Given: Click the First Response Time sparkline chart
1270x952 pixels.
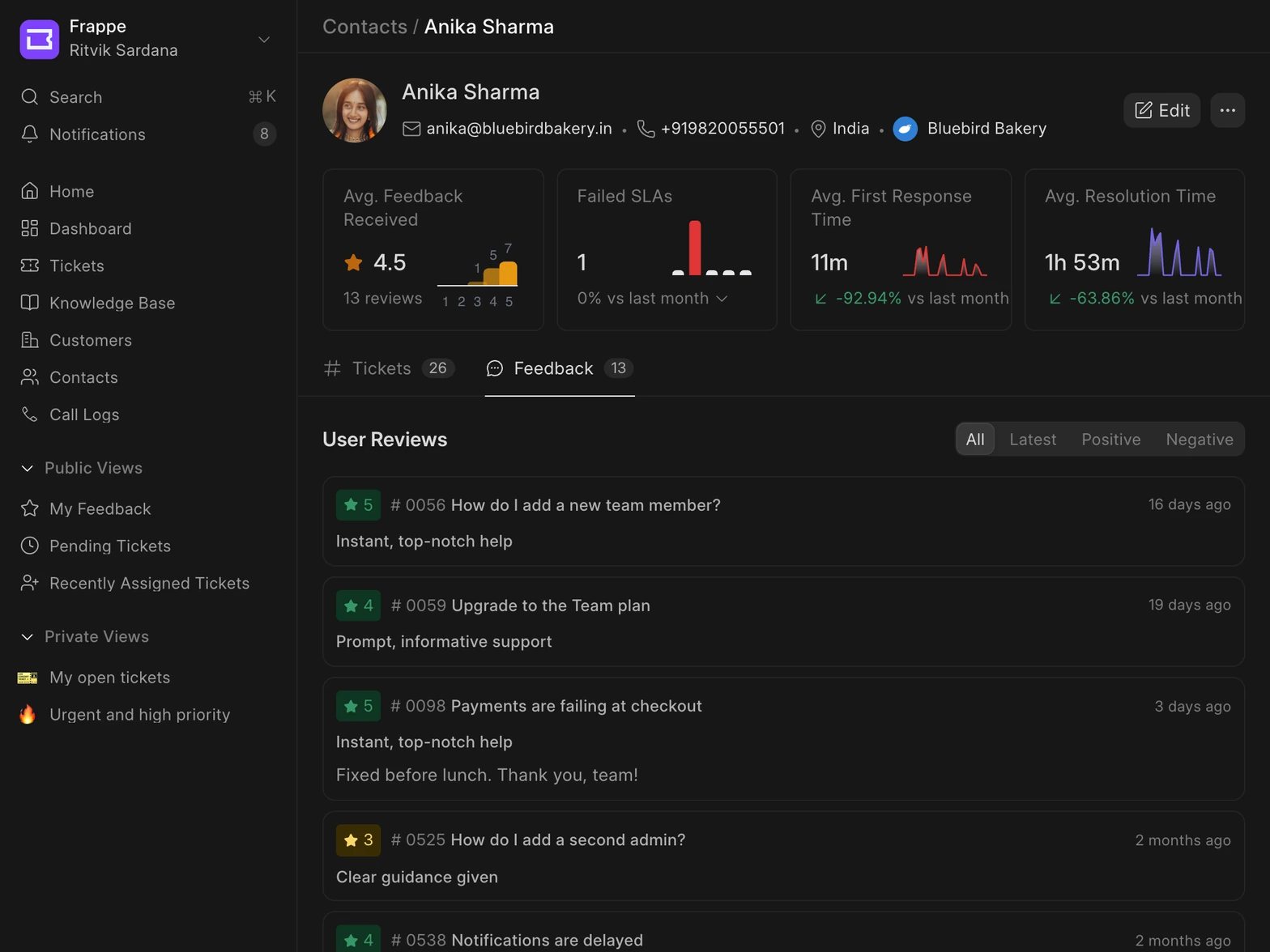Looking at the screenshot, I should point(944,261).
